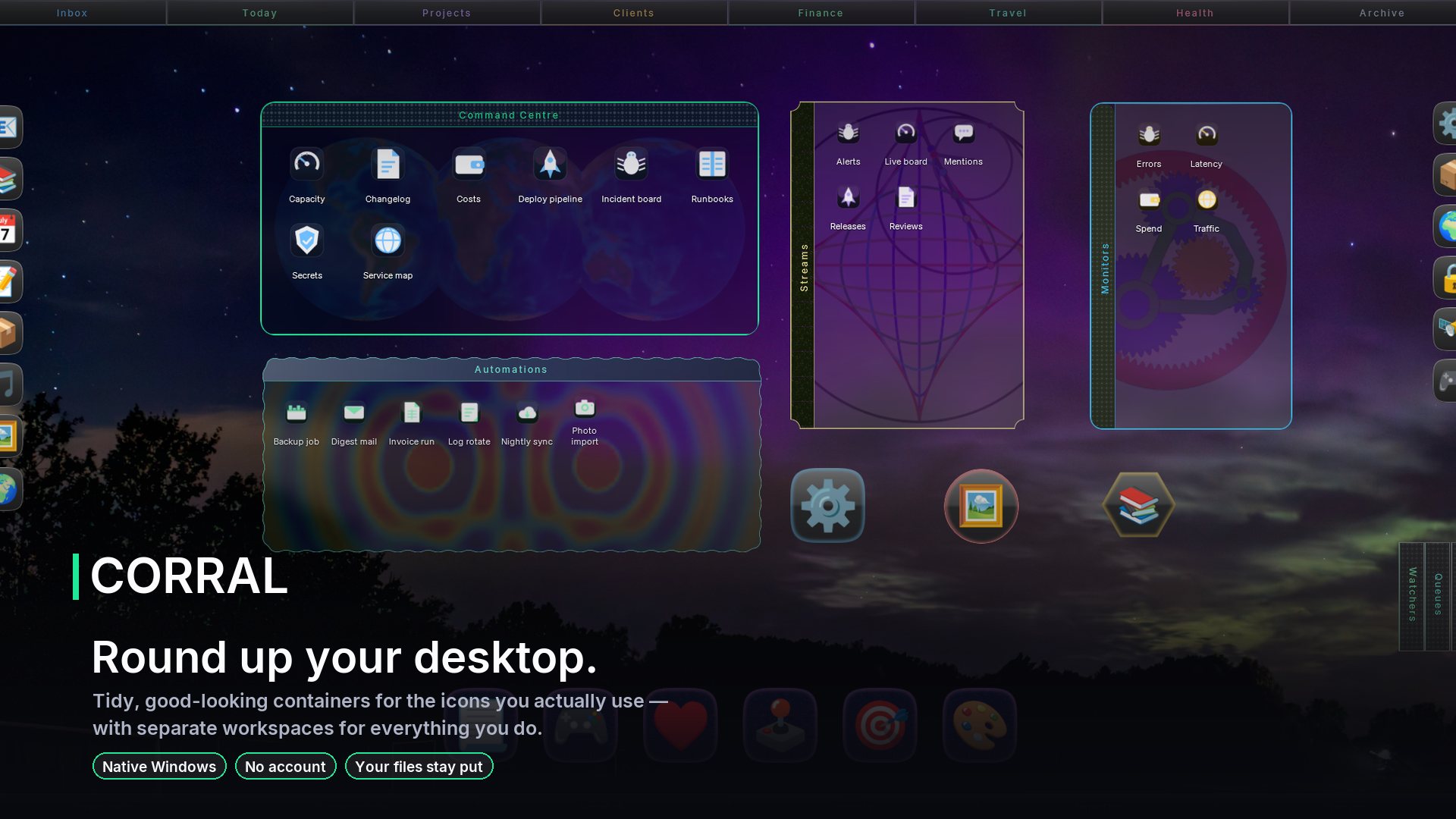Click the Native Windows pill
Screen dimensions: 1456x819
click(x=159, y=766)
